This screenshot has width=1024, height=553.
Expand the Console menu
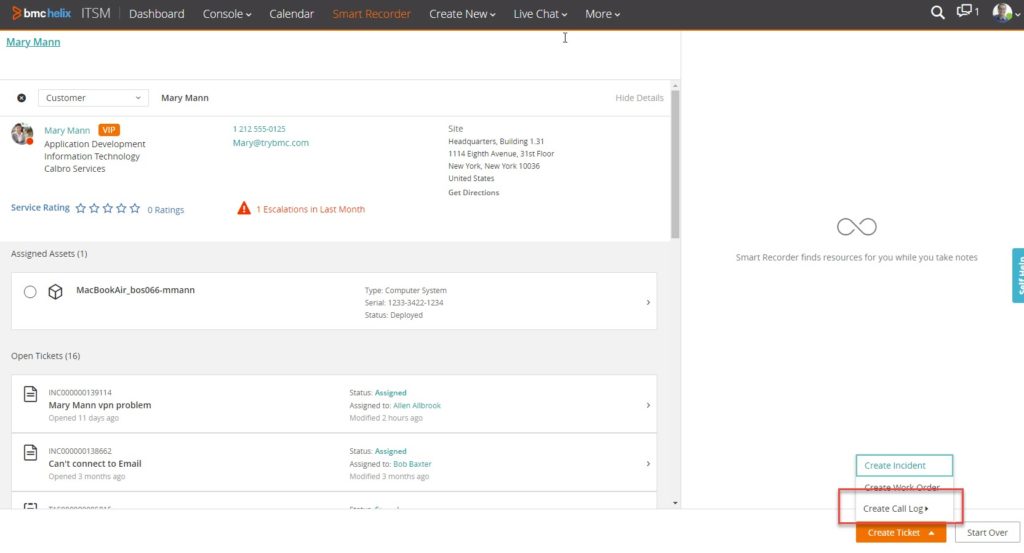pyautogui.click(x=227, y=14)
